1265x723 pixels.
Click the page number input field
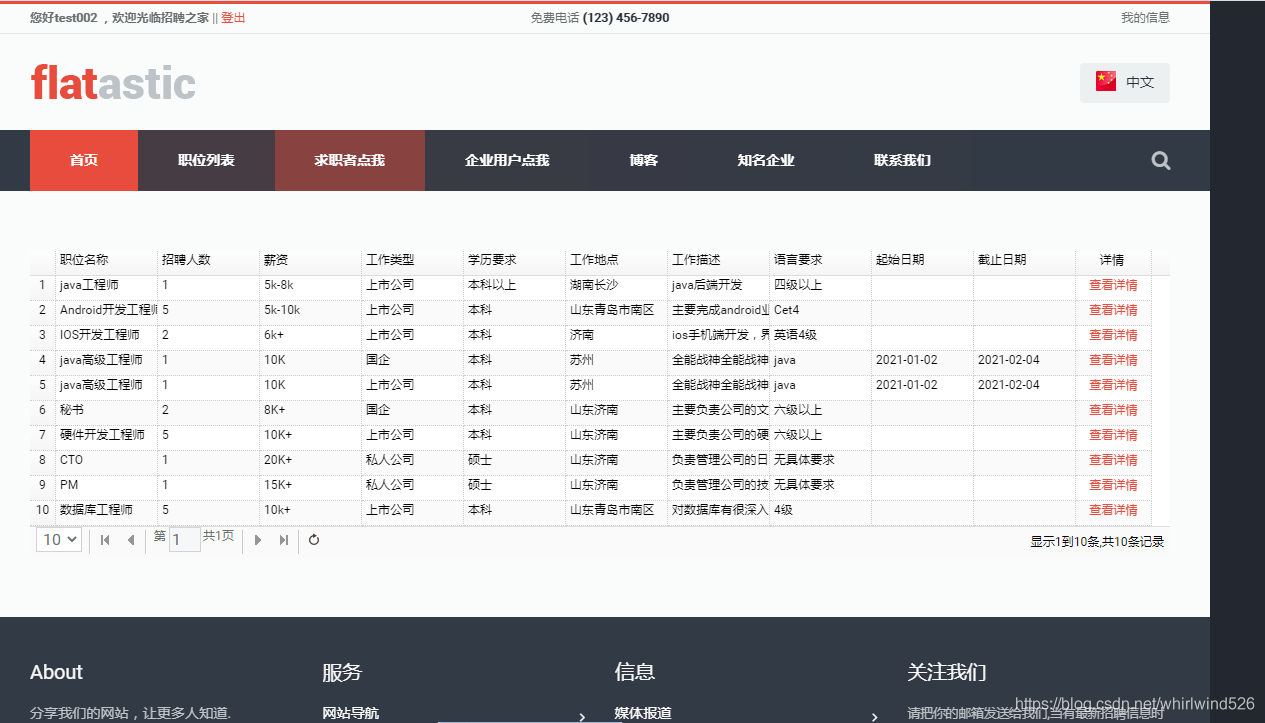[x=184, y=540]
